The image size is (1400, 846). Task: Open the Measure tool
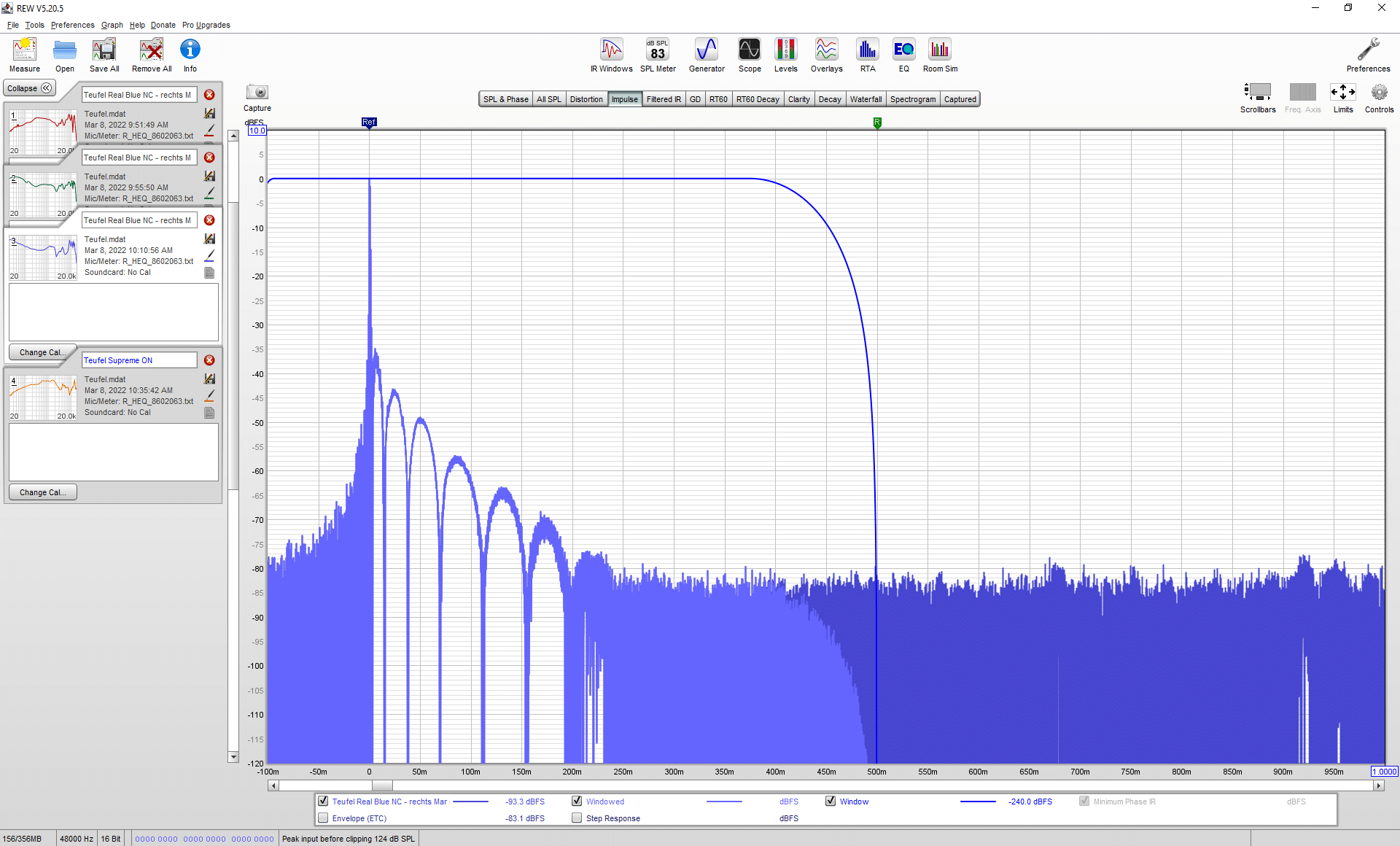point(25,55)
